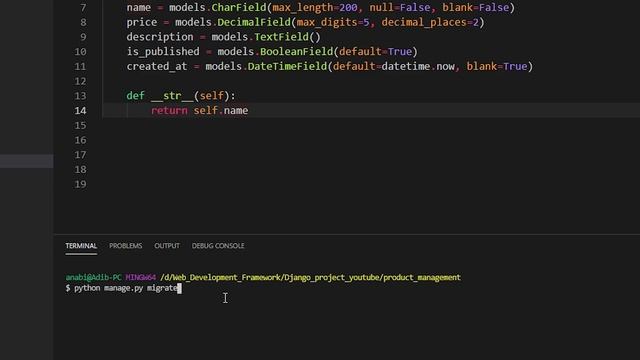Click 'max_length' argument in name field
Image resolution: width=640 pixels, height=360 pixels.
[x=302, y=8]
